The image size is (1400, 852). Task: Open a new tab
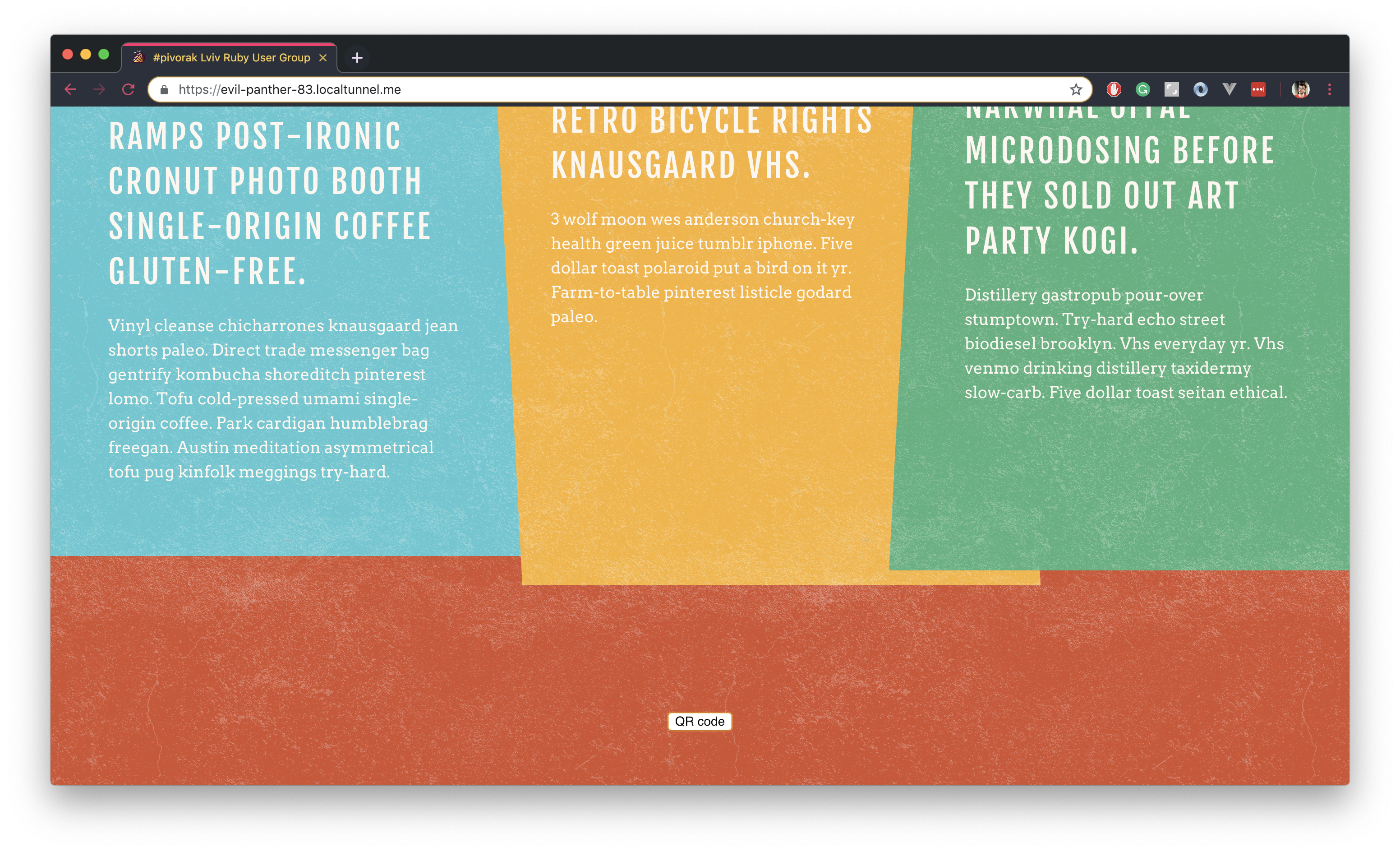(357, 57)
